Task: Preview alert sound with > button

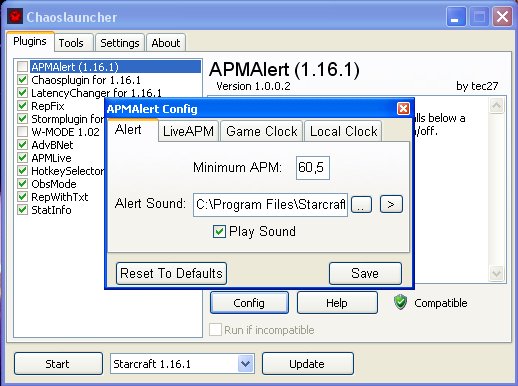Action: [391, 204]
